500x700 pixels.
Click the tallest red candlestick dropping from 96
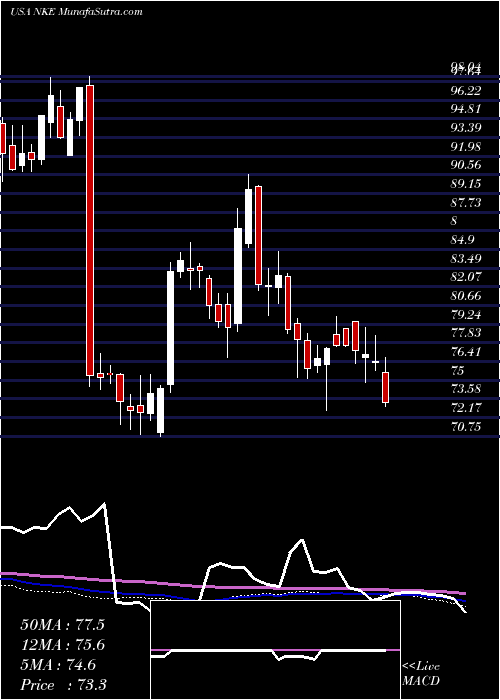[90, 230]
